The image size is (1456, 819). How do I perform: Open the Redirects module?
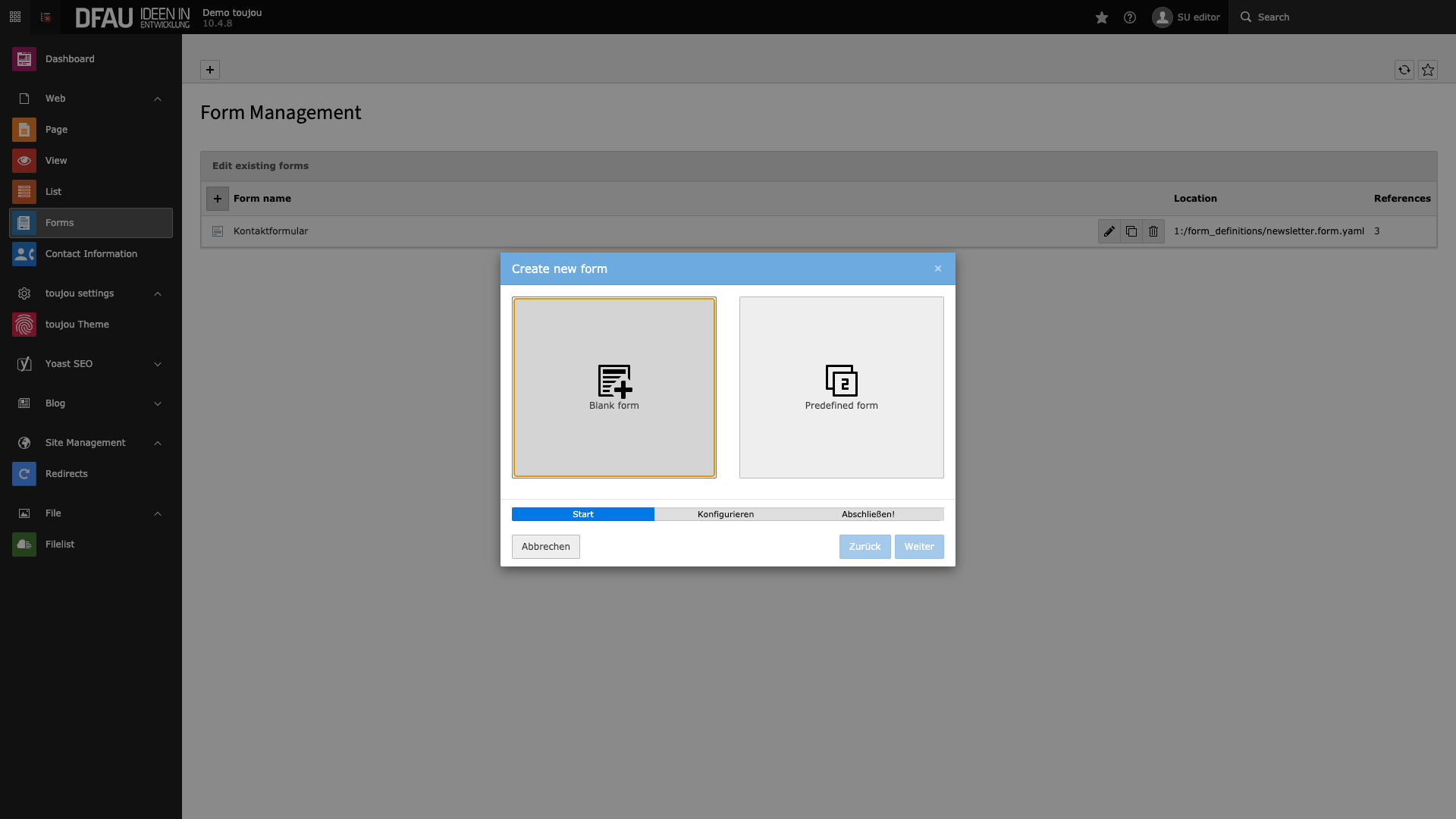click(x=67, y=474)
